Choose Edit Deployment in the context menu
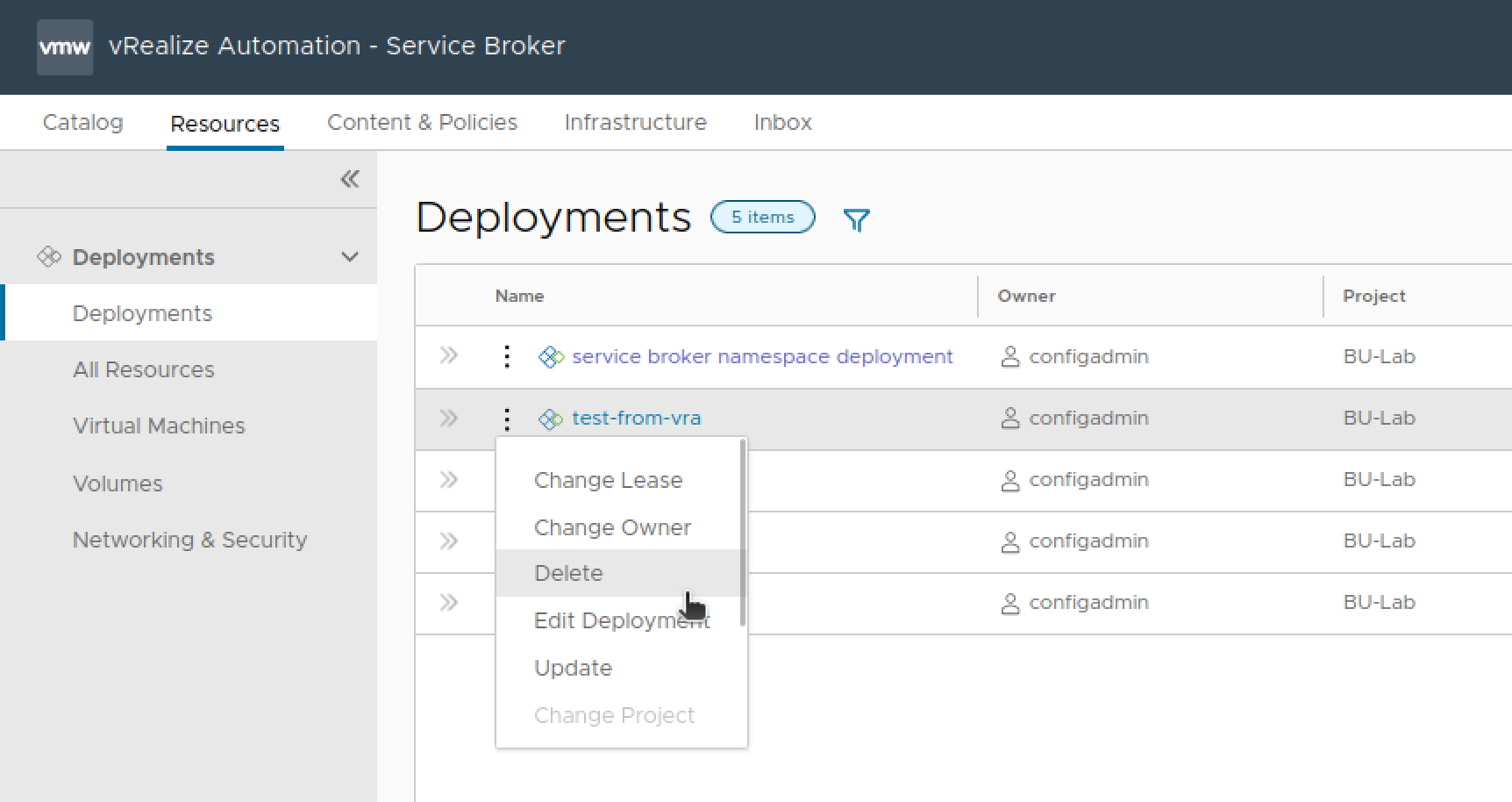The height and width of the screenshot is (802, 1512). pos(622,620)
